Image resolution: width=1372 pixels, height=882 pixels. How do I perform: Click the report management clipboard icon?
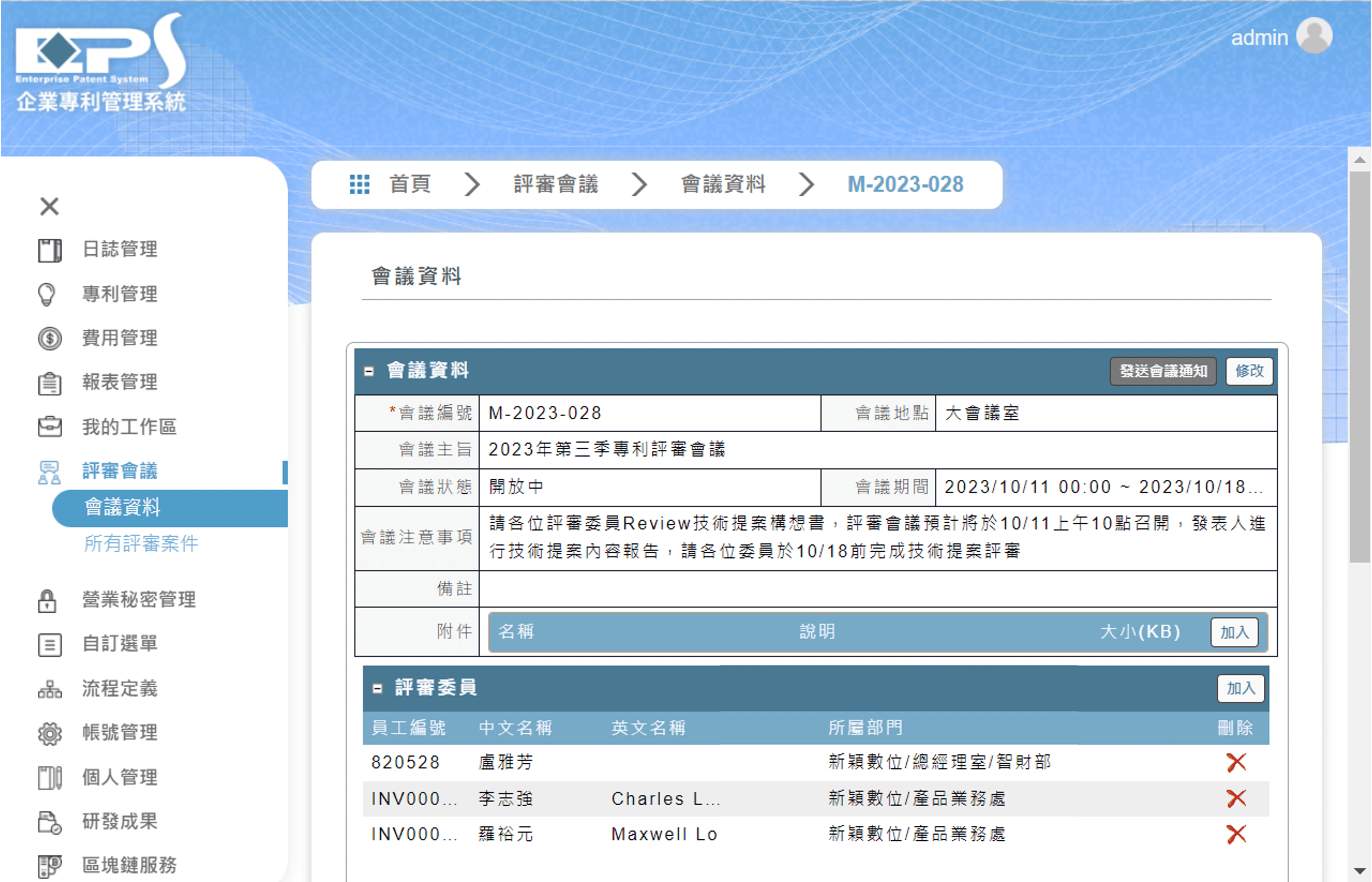point(50,383)
